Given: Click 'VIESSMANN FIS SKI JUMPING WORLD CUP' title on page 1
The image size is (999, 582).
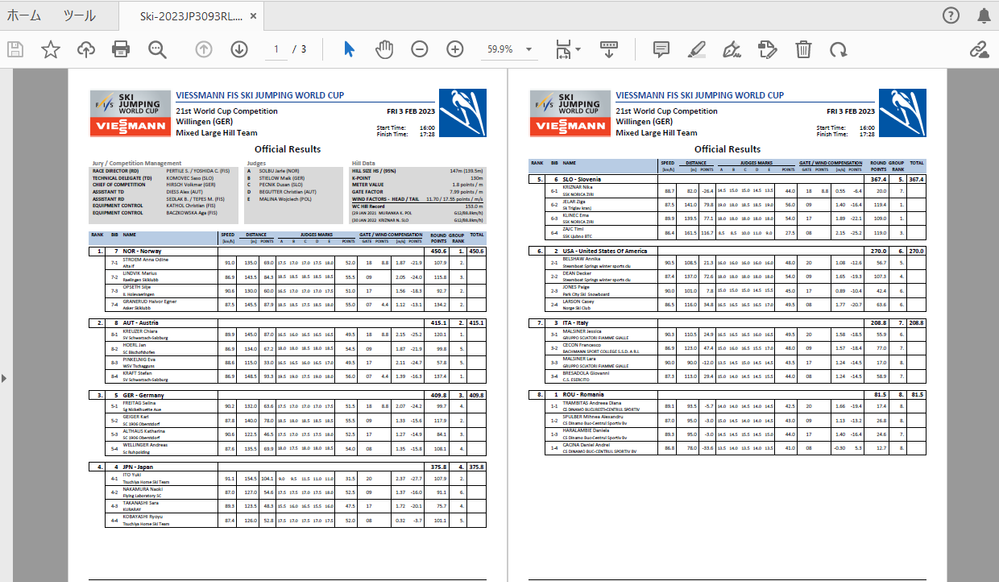Looking at the screenshot, I should (x=260, y=96).
